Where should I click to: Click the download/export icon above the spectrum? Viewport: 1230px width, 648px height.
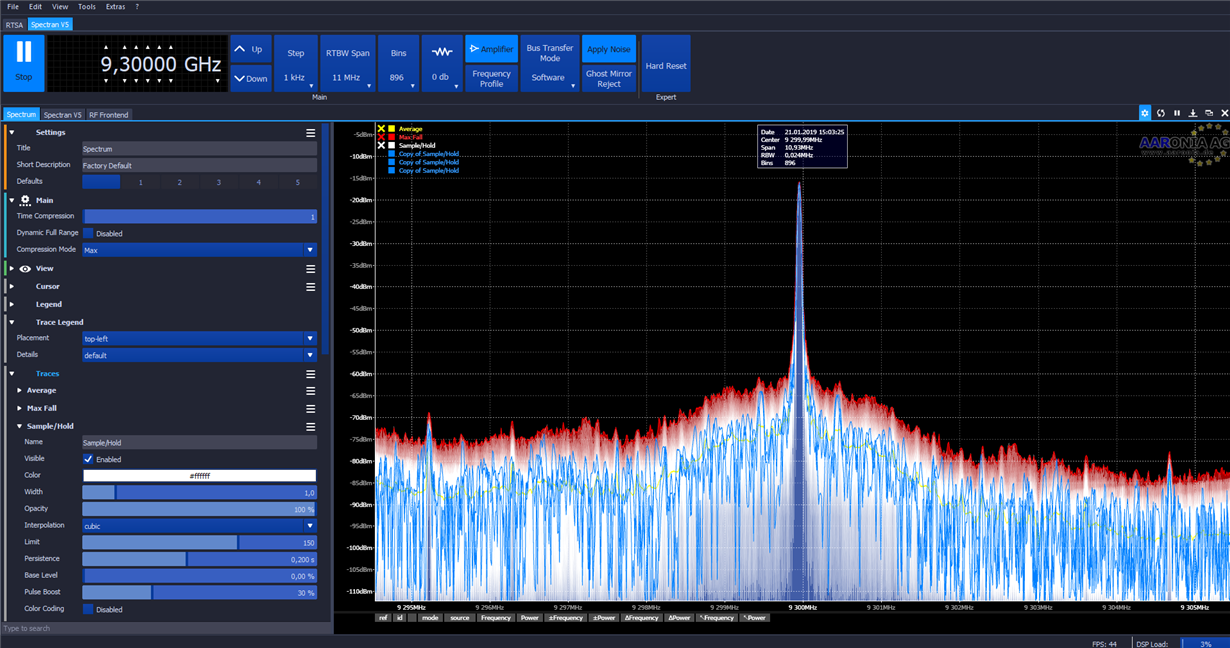tap(1193, 113)
